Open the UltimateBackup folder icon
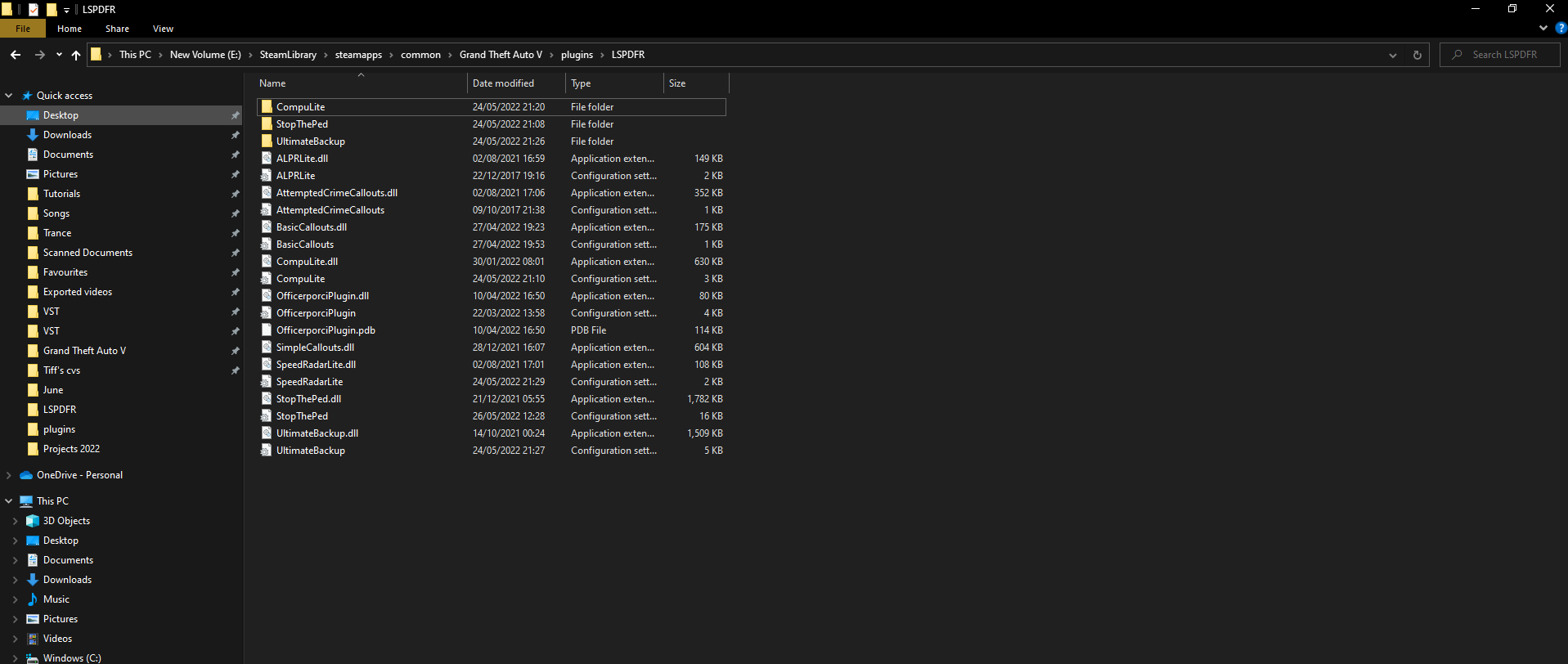The image size is (1568, 664). point(267,141)
